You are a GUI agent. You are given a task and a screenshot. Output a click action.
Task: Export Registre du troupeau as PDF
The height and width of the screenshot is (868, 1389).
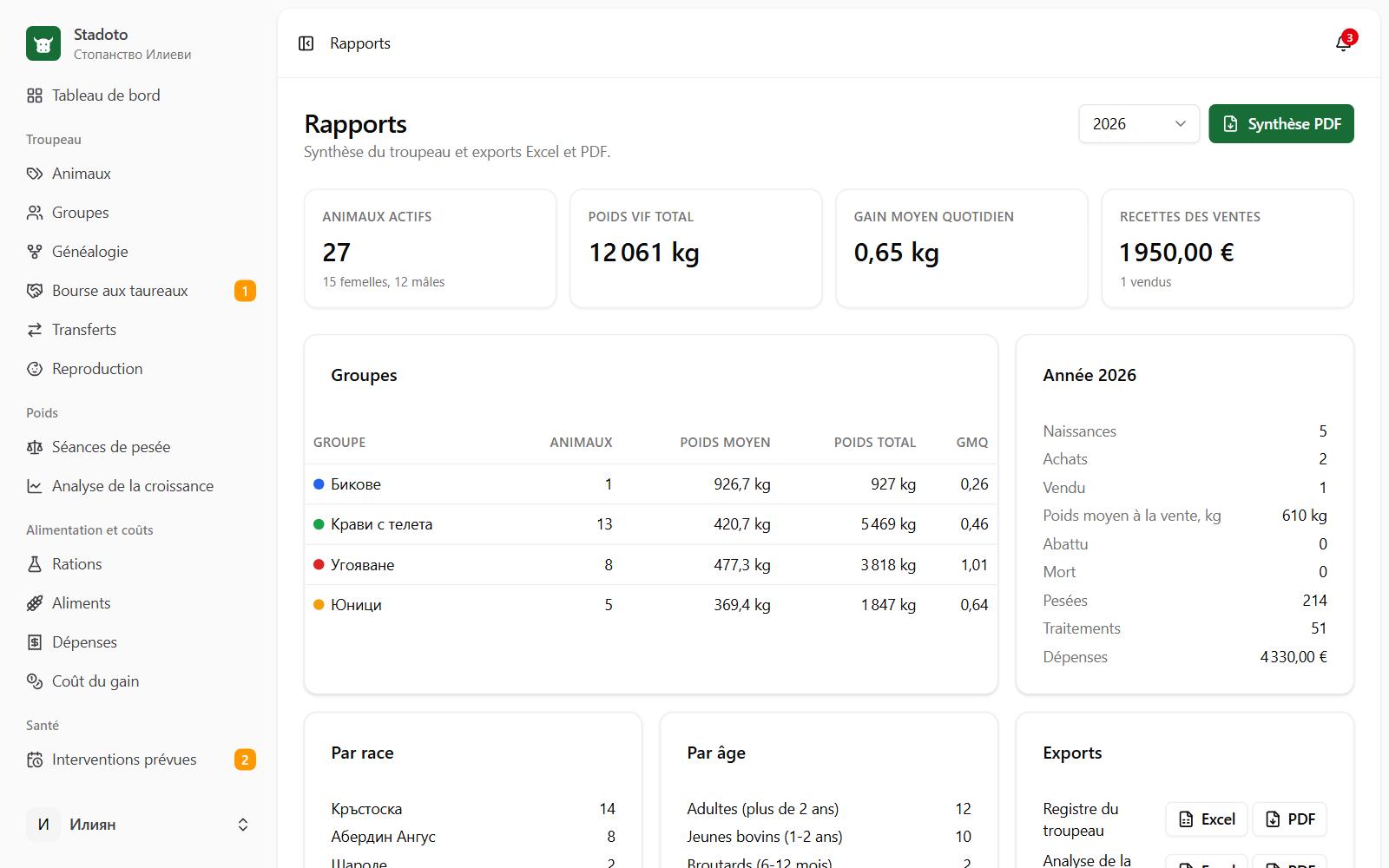click(x=1290, y=819)
